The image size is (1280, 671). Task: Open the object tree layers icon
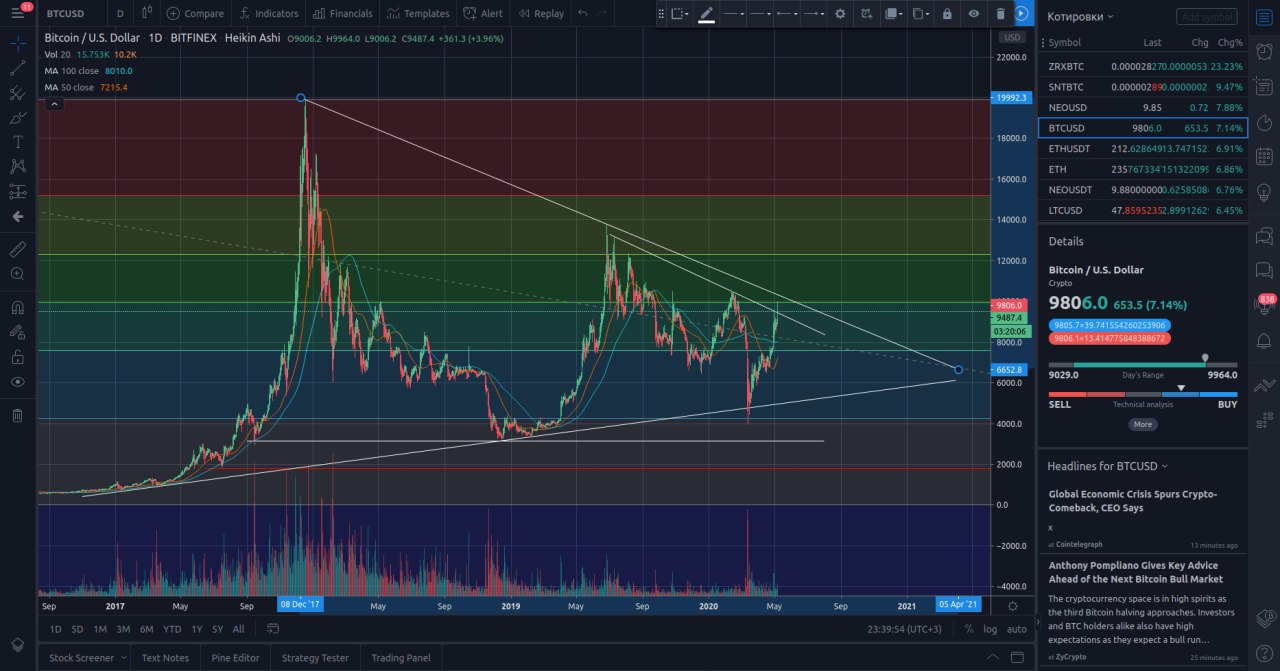click(17, 645)
